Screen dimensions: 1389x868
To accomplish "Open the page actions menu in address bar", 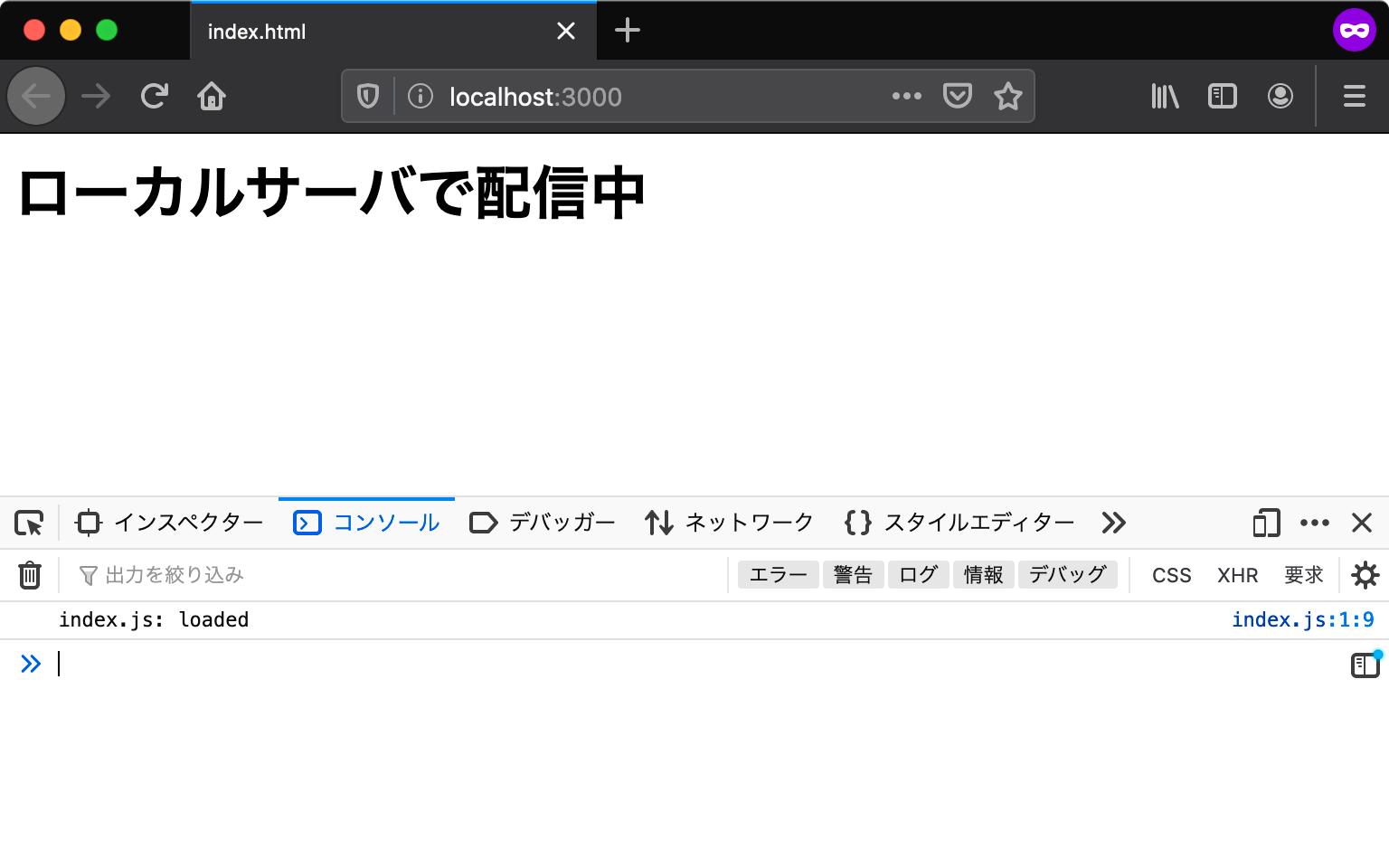I will [907, 96].
